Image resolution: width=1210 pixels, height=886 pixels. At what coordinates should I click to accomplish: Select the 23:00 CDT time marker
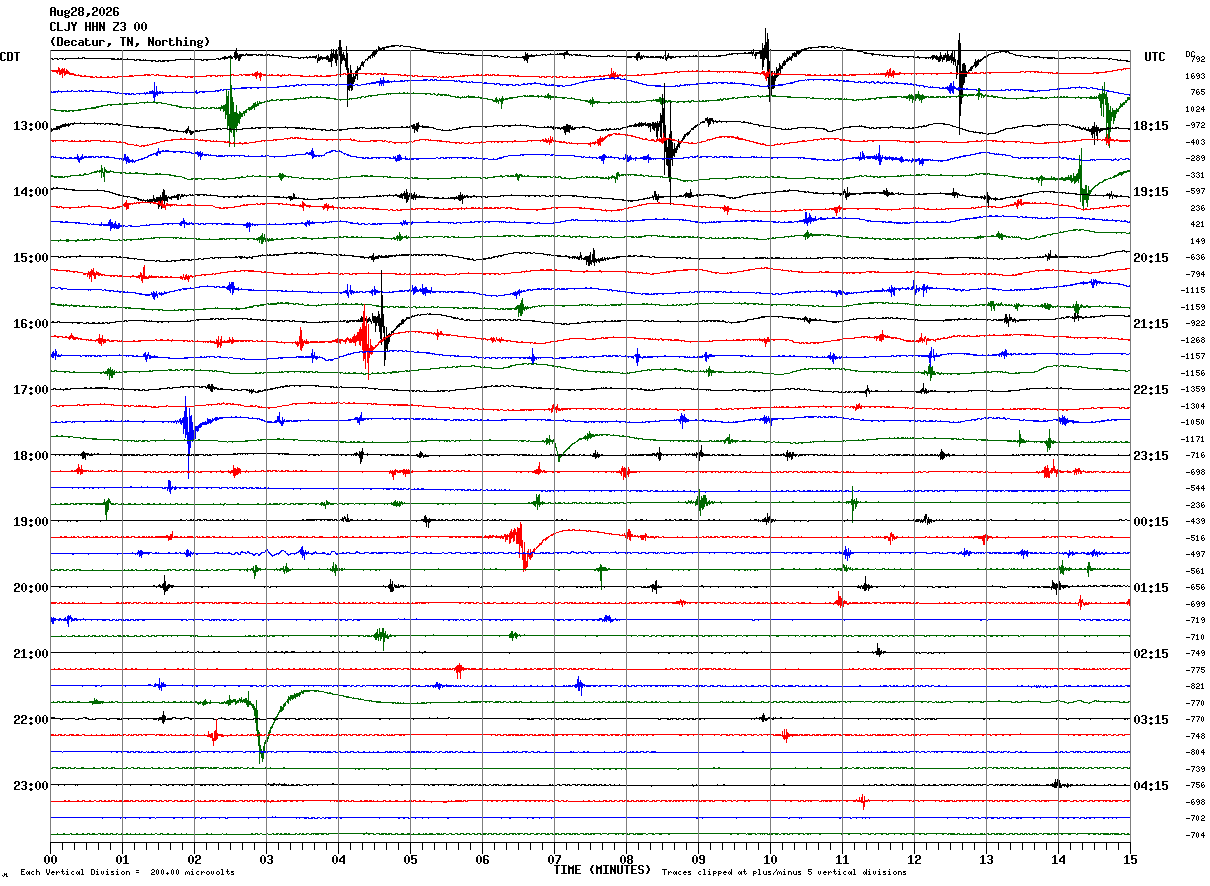coord(30,786)
